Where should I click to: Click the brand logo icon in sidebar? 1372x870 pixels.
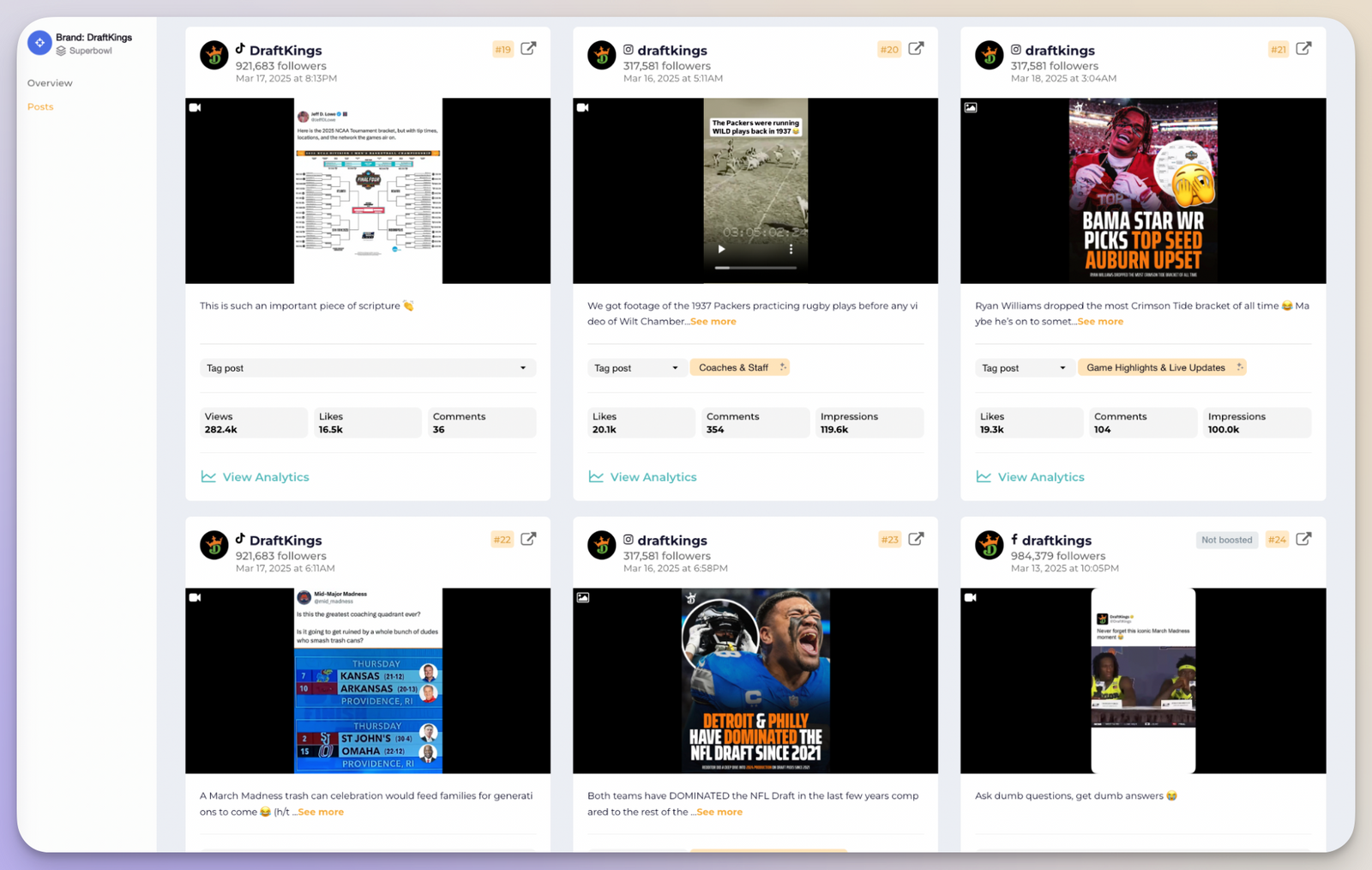point(39,43)
